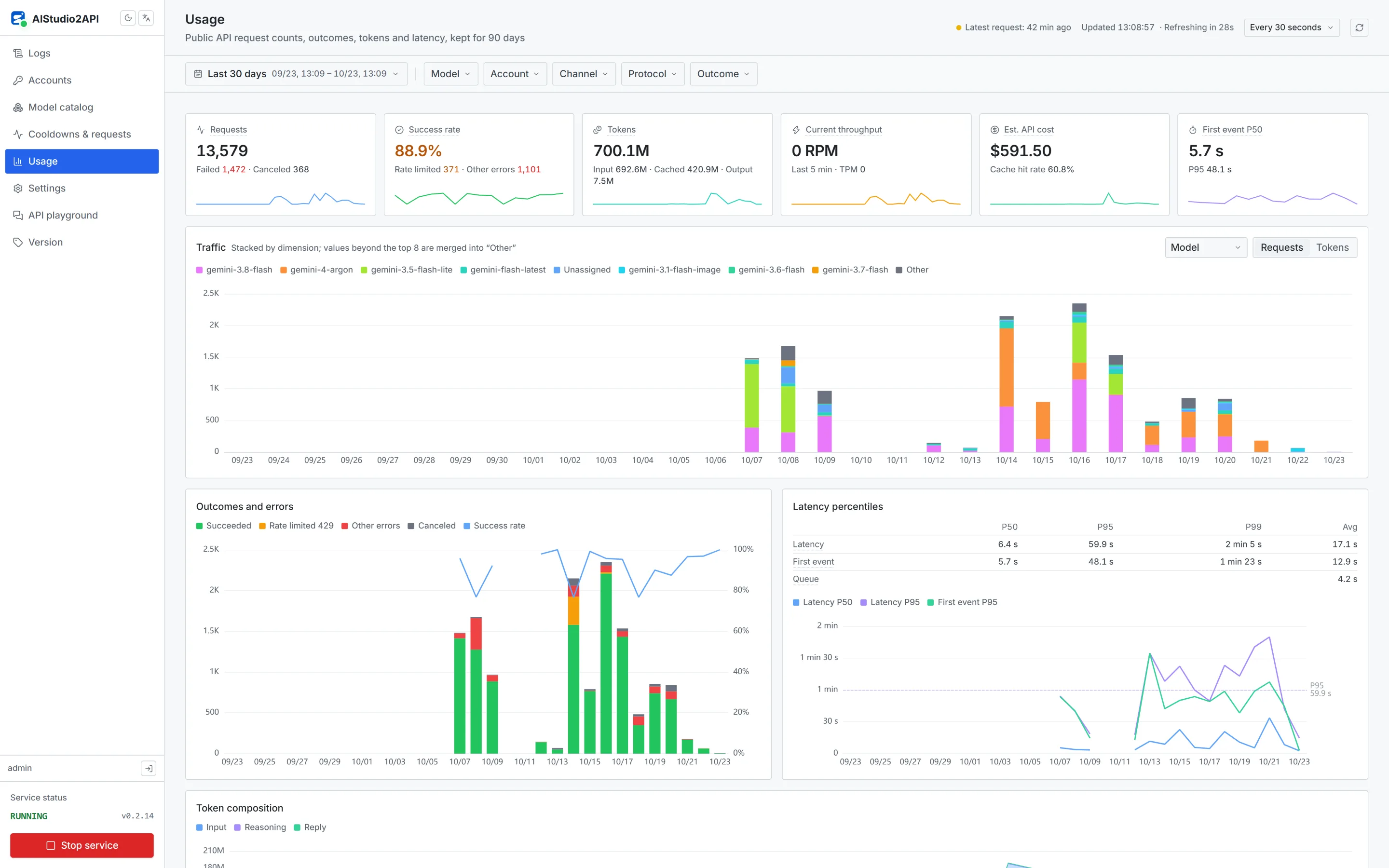Viewport: 1389px width, 868px height.
Task: Expand the Account filter dropdown
Action: pyautogui.click(x=515, y=73)
